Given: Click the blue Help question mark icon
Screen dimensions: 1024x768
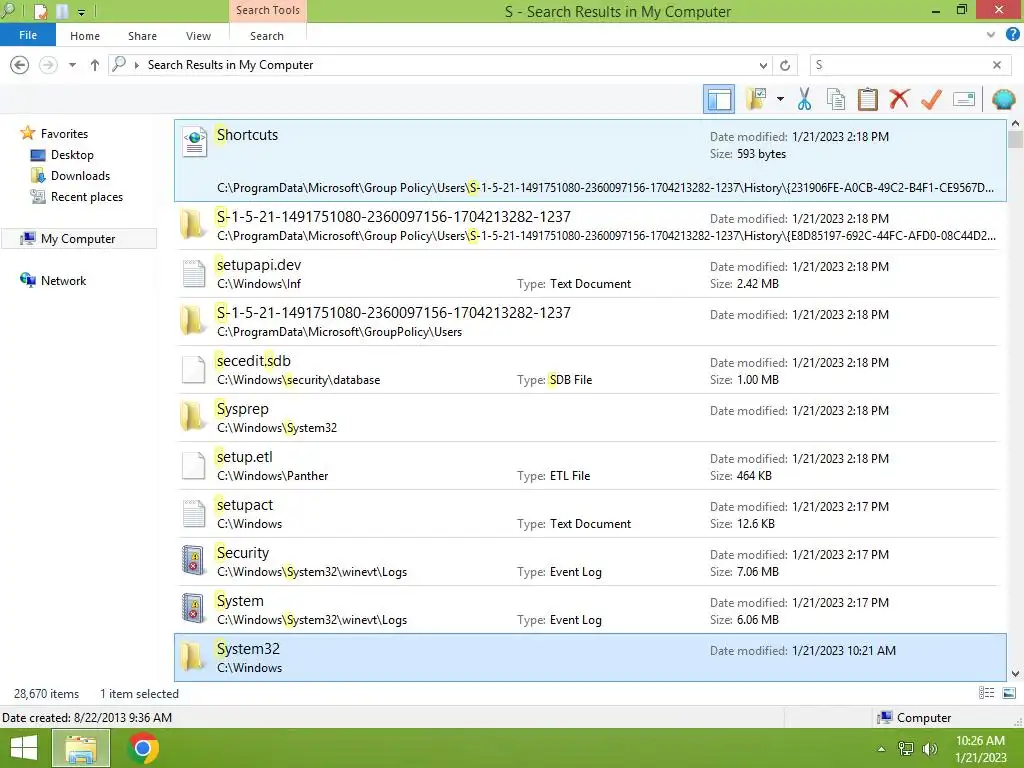Looking at the screenshot, I should tap(1012, 35).
